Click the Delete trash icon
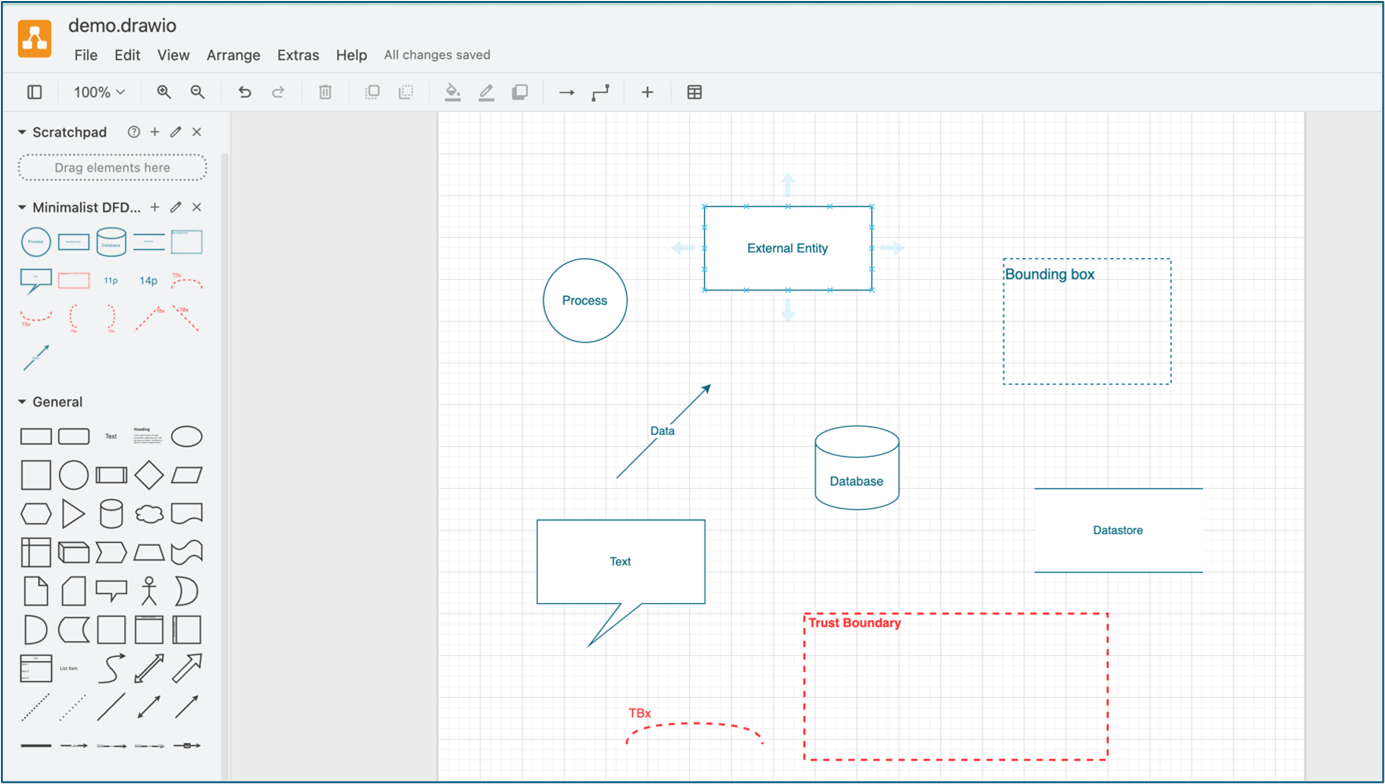This screenshot has height=784, width=1385. click(325, 92)
